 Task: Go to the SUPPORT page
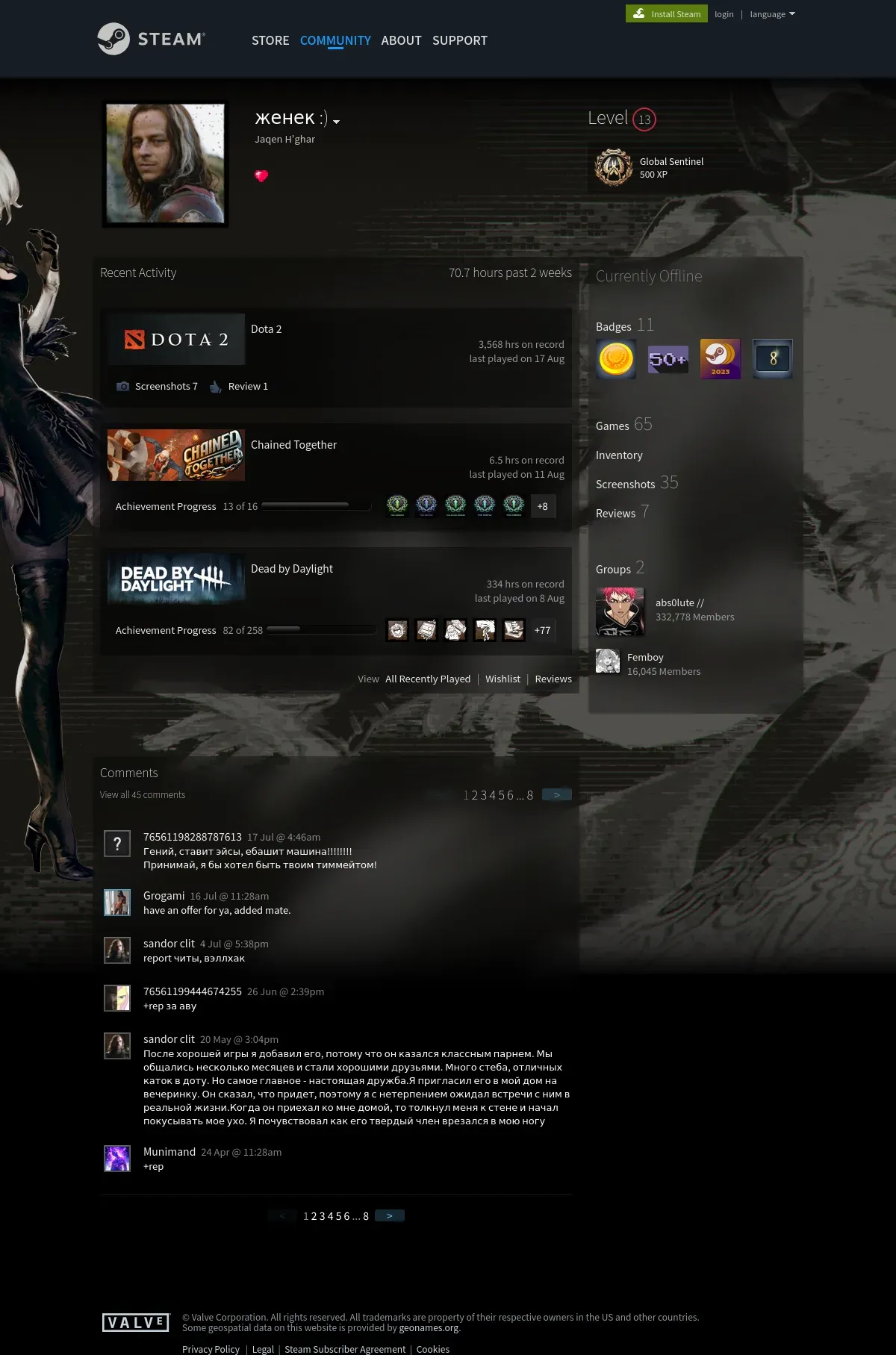pyautogui.click(x=460, y=40)
